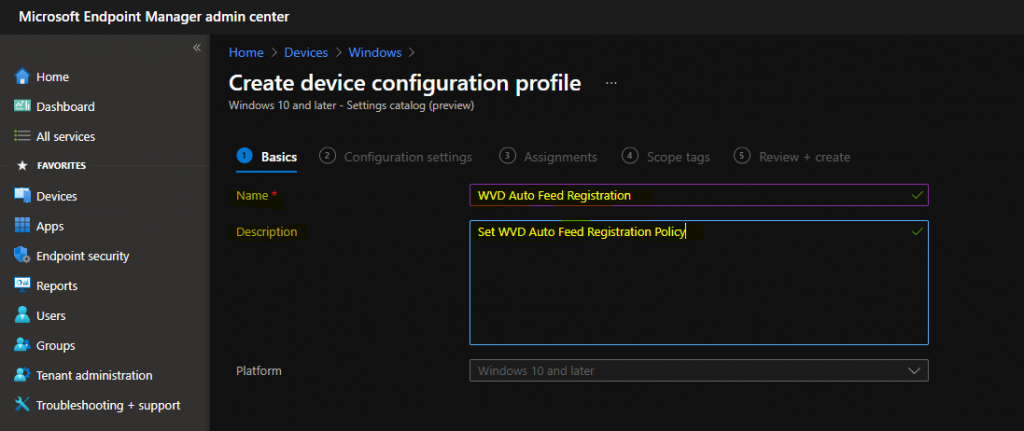Open Devices in the sidebar

pyautogui.click(x=57, y=196)
